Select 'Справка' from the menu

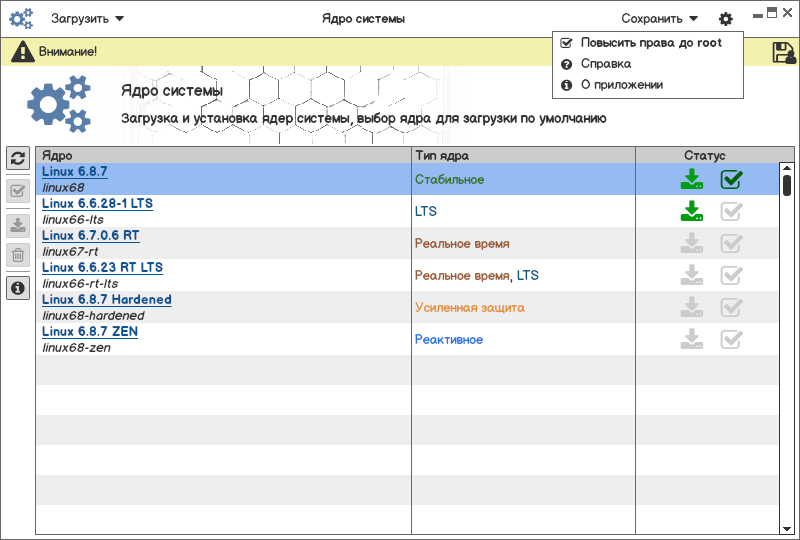click(606, 64)
